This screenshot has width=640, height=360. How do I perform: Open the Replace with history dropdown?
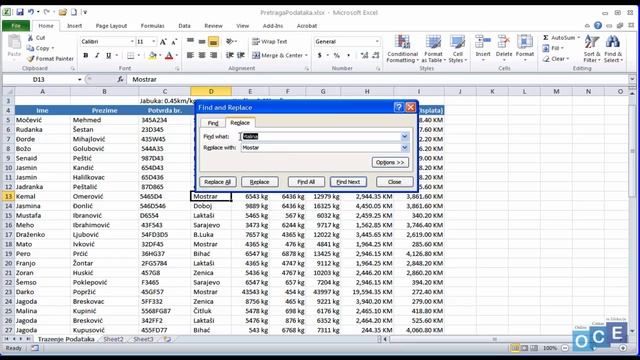click(404, 148)
